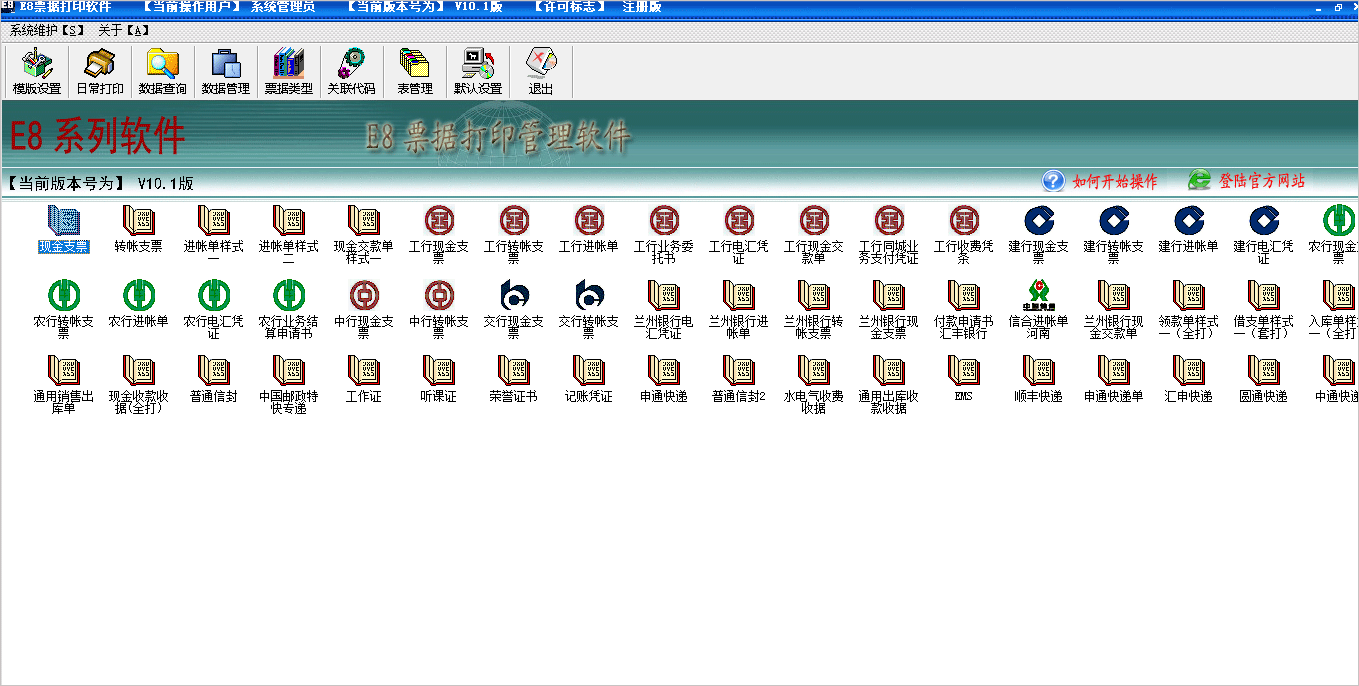1359x686 pixels.
Task: Select the 中行现金支票 icon
Action: click(363, 309)
